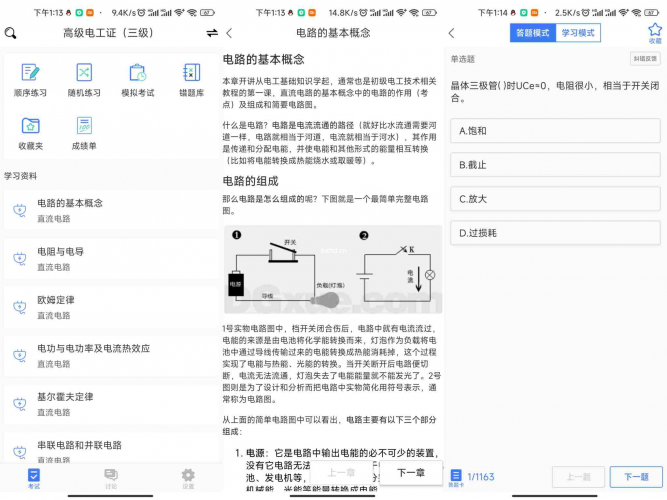Tap alarm icon in middle status bar
This screenshot has height=500, width=667.
pos(363,13)
